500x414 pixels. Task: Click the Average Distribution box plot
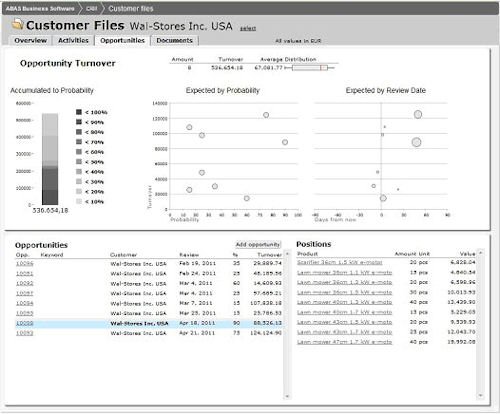pos(309,68)
